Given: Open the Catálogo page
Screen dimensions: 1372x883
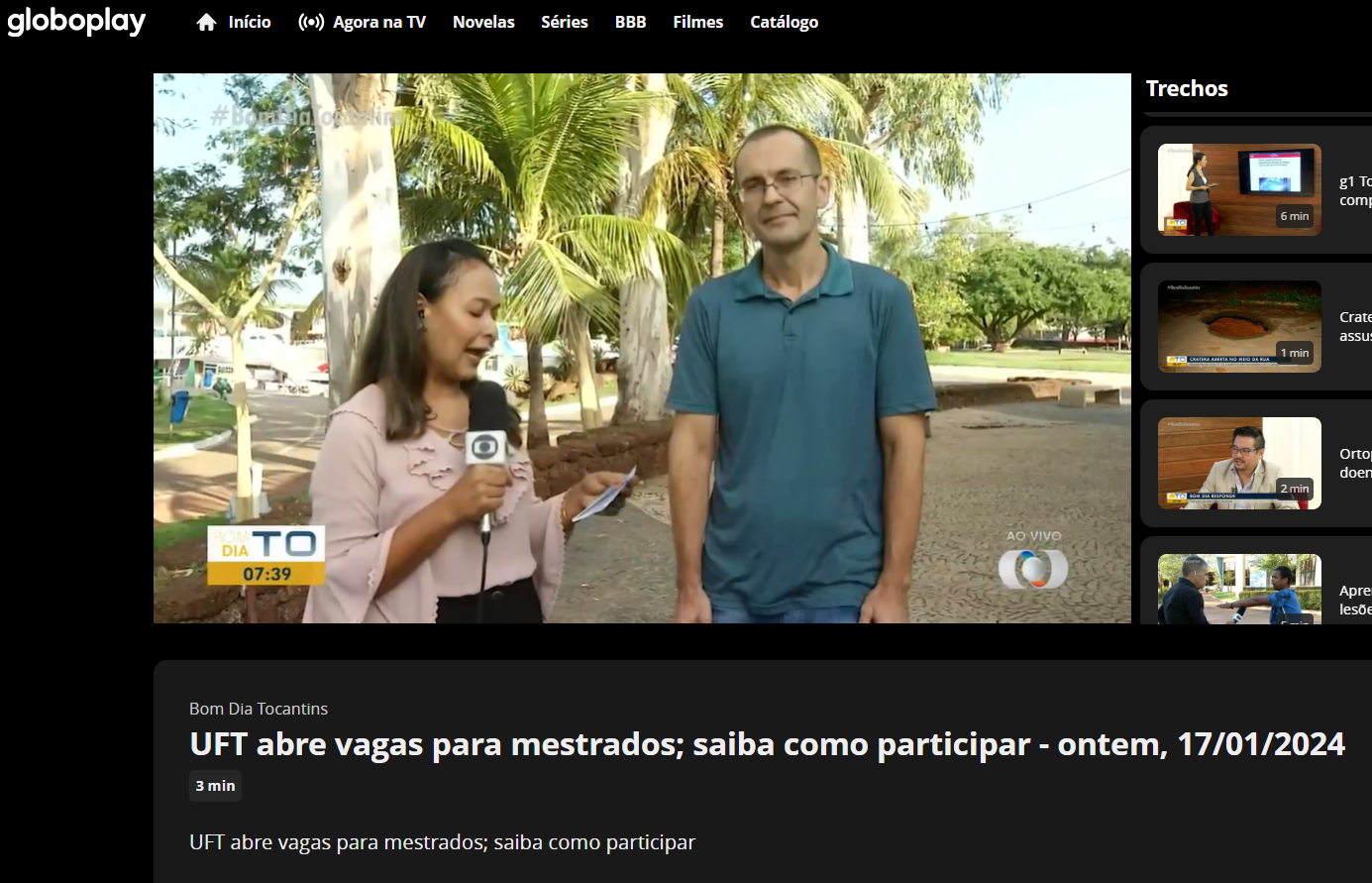Looking at the screenshot, I should tap(785, 22).
